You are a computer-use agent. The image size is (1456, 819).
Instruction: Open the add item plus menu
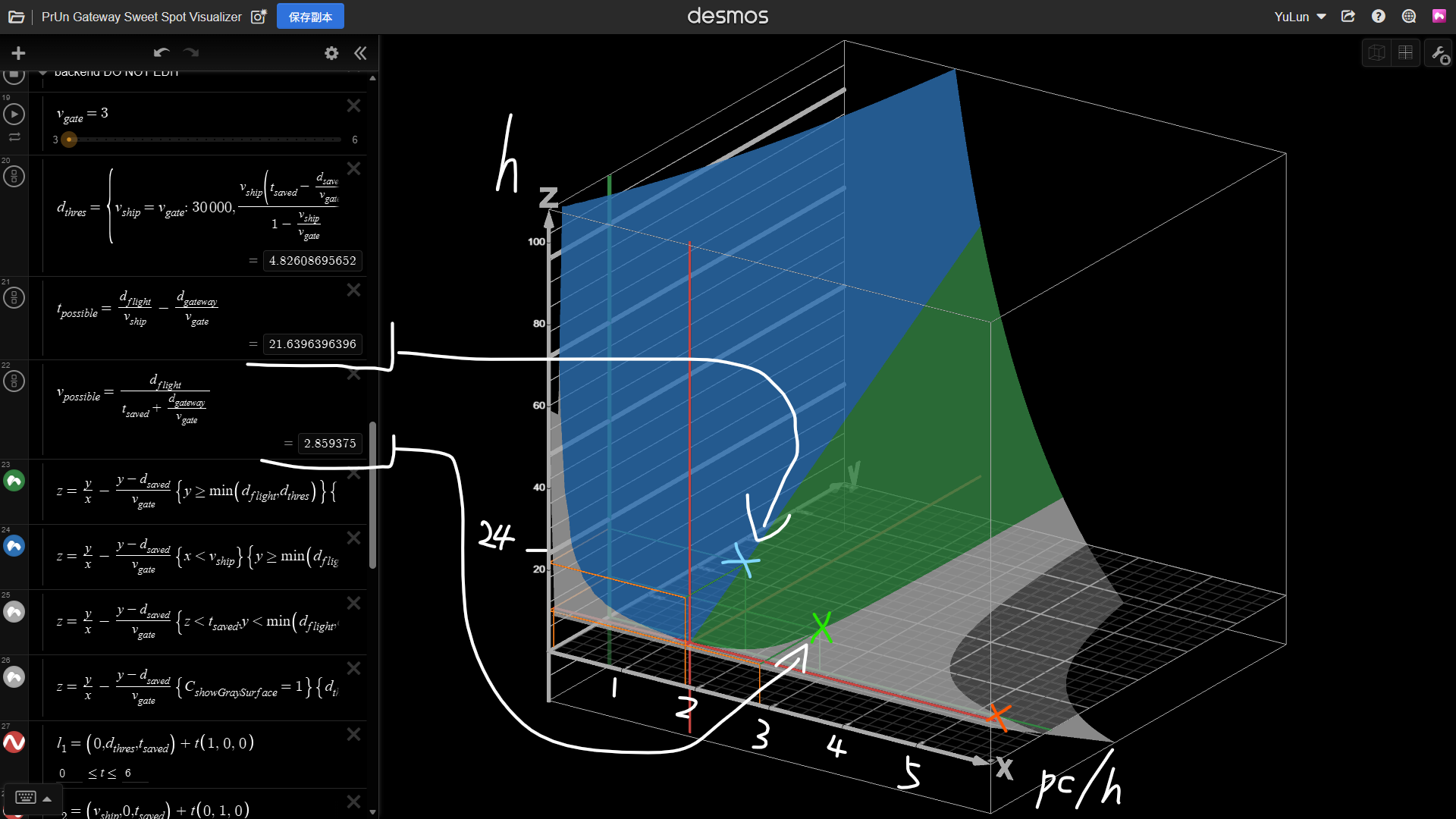[19, 53]
